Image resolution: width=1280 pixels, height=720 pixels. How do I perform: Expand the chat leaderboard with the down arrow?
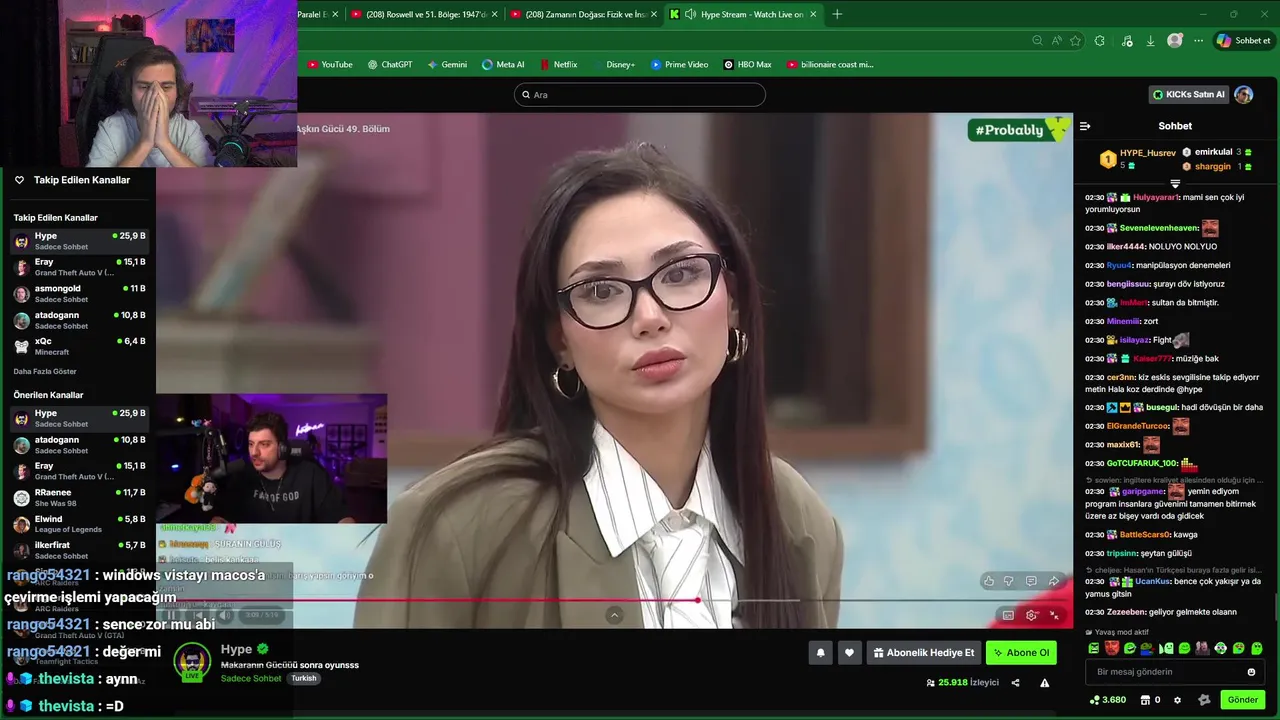point(1175,184)
